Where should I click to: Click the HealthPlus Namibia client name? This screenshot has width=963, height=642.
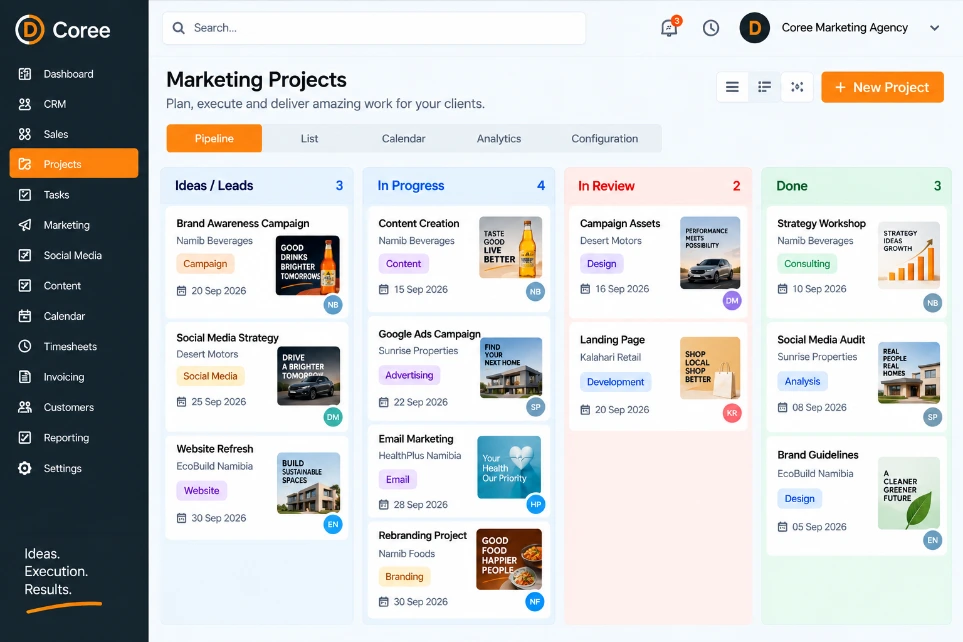[419, 455]
